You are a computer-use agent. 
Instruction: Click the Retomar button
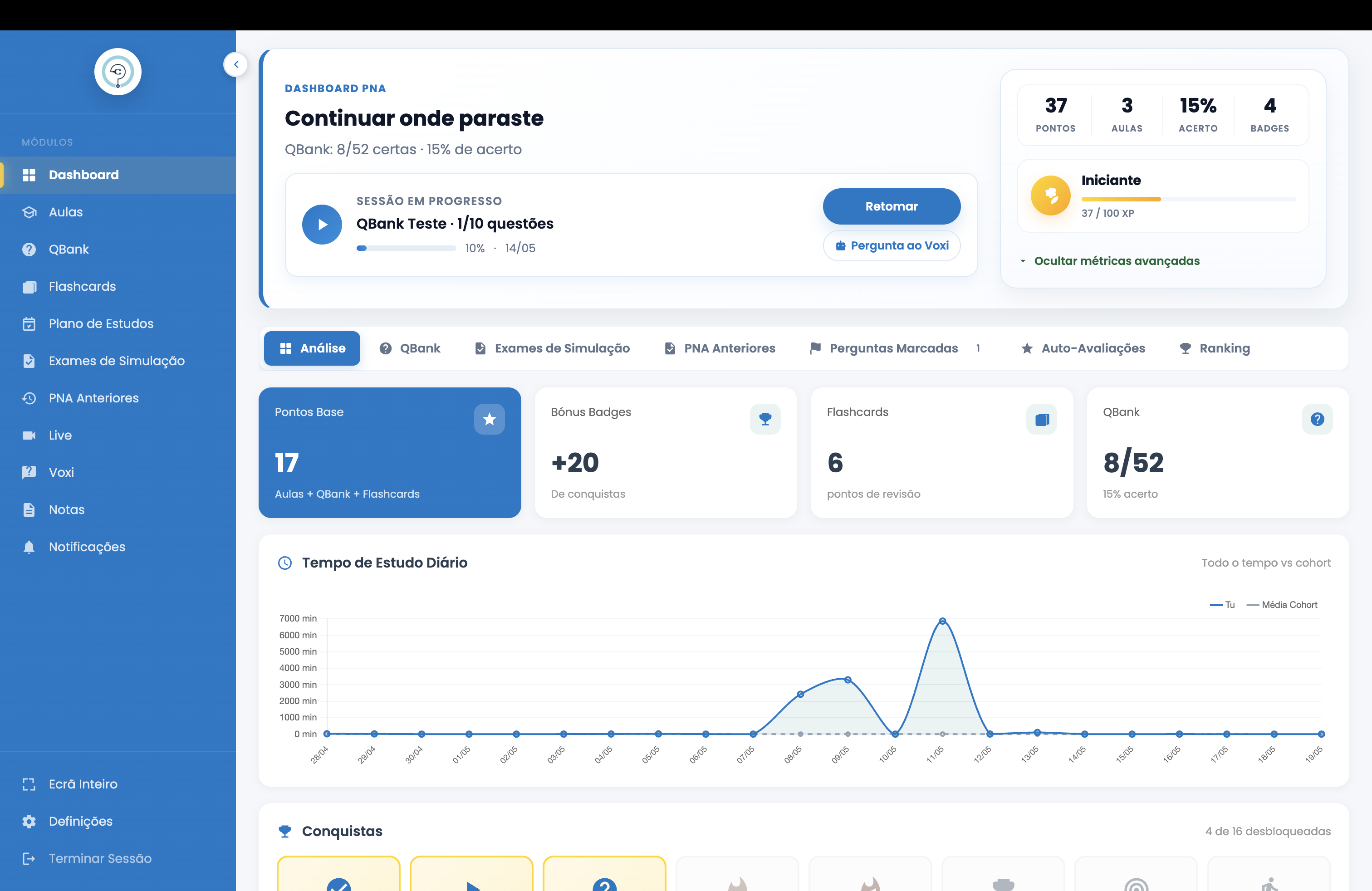(x=891, y=206)
